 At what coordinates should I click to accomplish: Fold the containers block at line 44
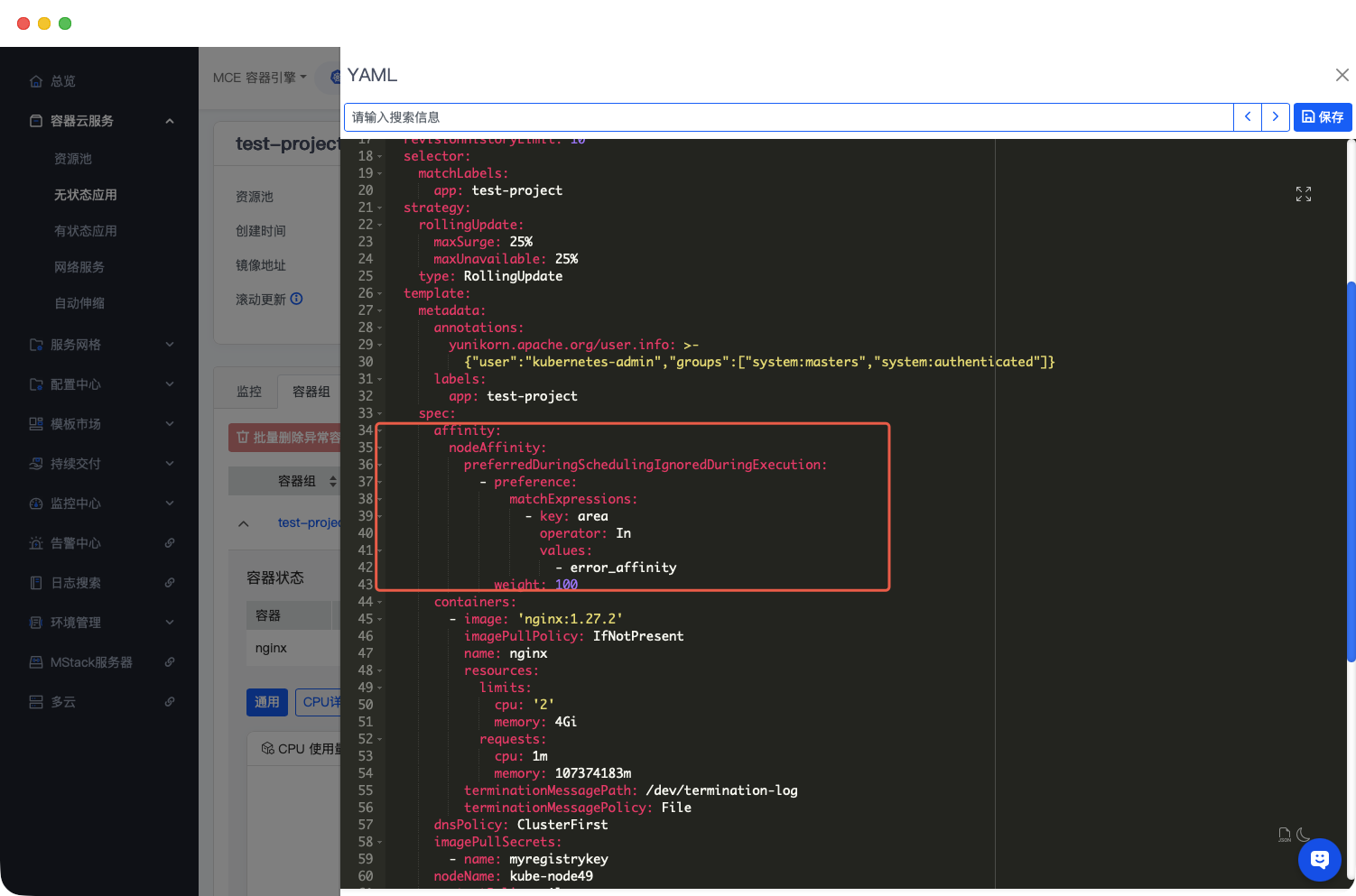tap(380, 602)
